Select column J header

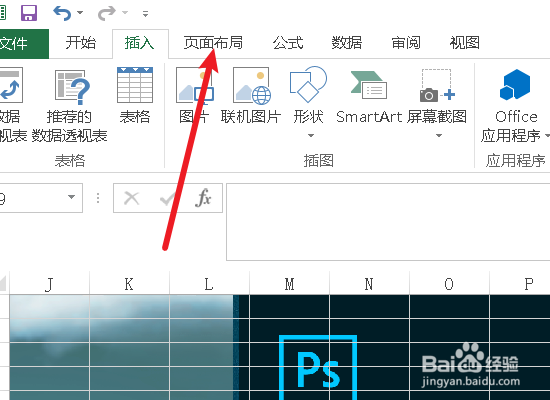pyautogui.click(x=49, y=284)
